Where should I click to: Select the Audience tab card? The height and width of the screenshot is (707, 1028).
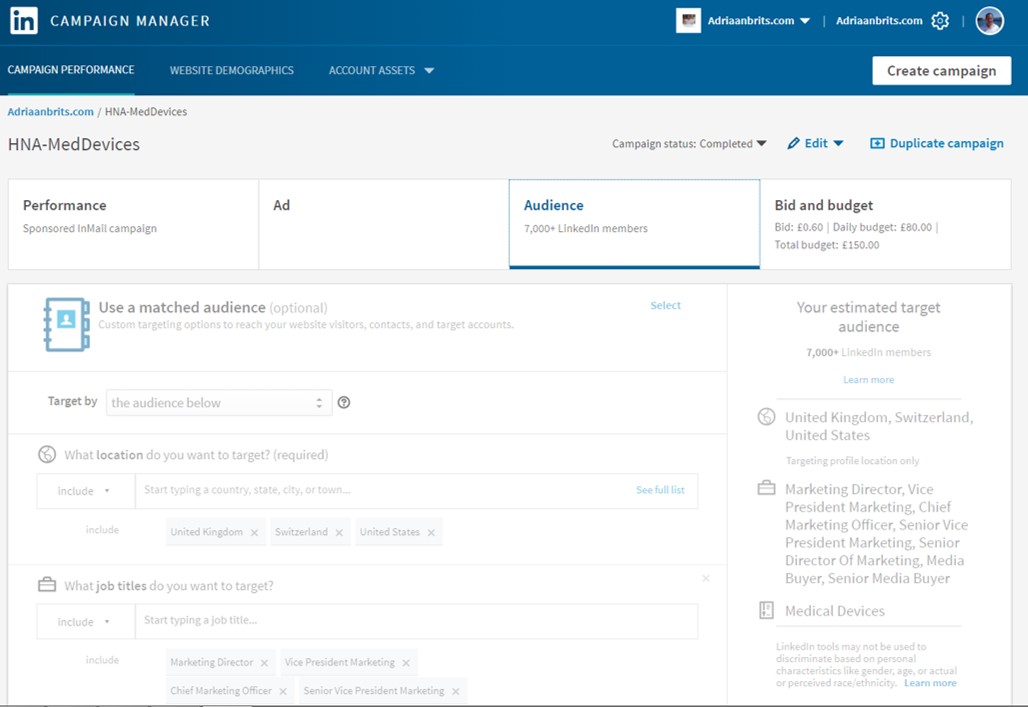point(635,224)
